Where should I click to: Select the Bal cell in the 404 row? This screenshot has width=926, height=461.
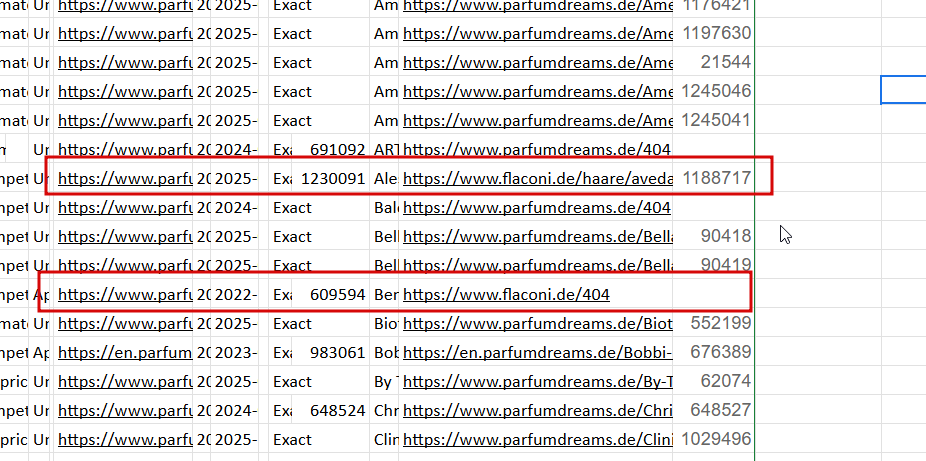point(385,208)
